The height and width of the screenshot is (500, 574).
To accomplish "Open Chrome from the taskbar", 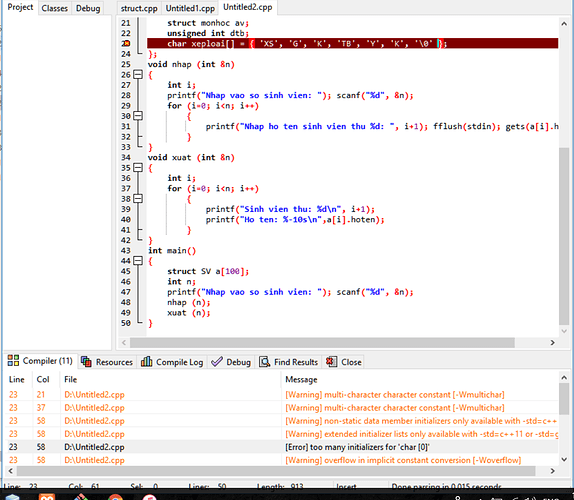I will 115,497.
